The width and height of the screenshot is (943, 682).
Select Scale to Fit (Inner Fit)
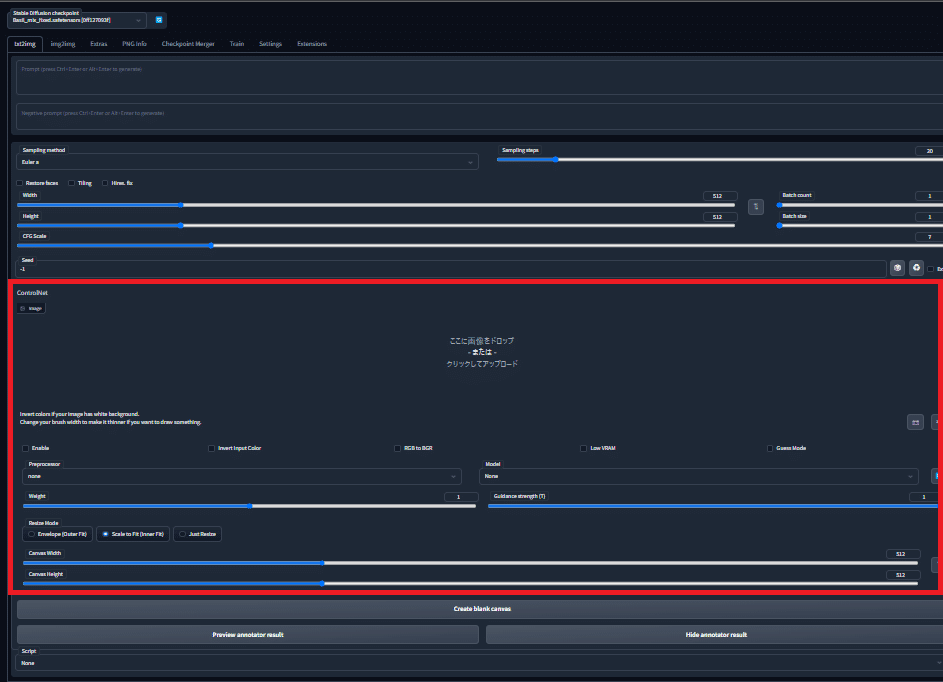pyautogui.click(x=133, y=534)
